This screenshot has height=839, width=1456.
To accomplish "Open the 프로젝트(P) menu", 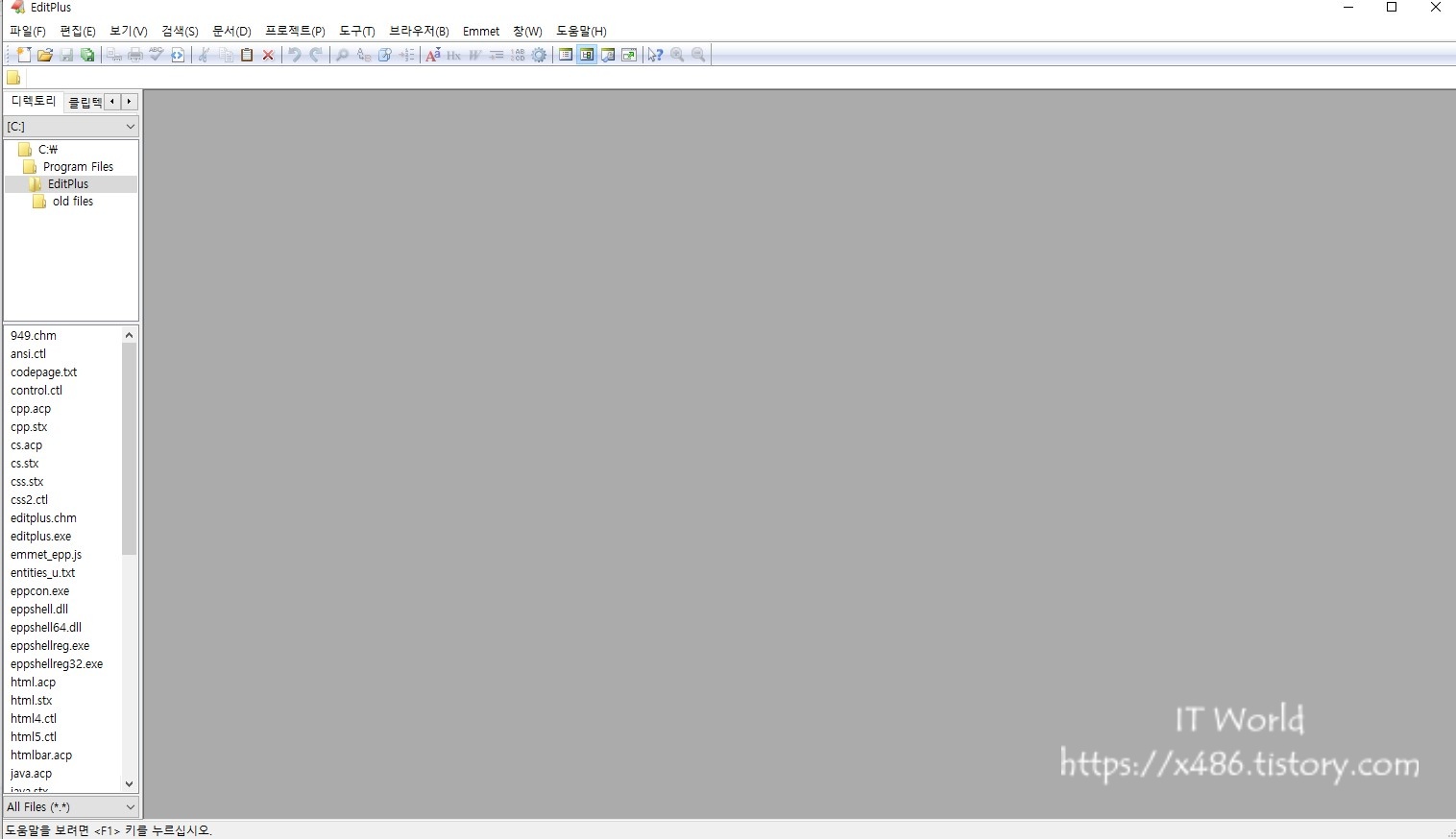I will [x=296, y=31].
